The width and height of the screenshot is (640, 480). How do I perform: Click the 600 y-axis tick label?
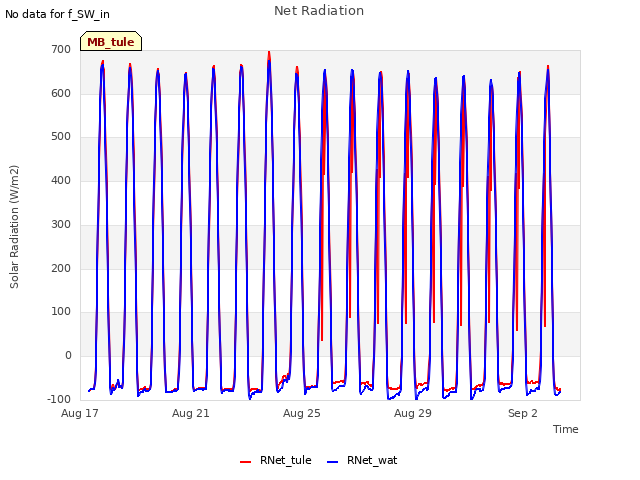tap(61, 93)
